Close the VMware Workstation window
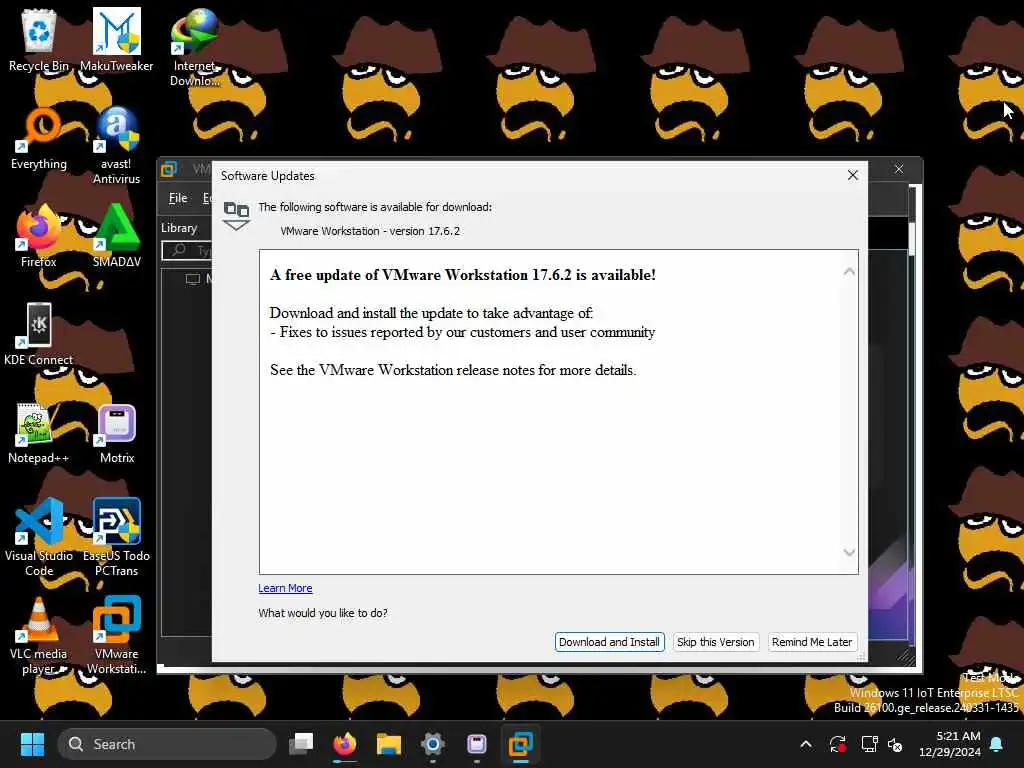This screenshot has height=768, width=1024. pos(899,169)
